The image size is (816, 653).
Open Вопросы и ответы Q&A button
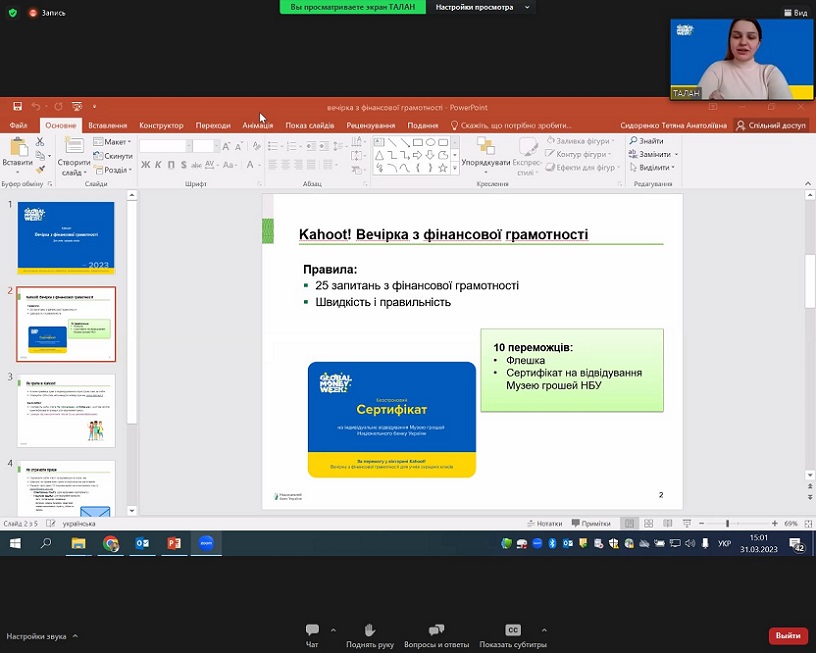pyautogui.click(x=436, y=636)
